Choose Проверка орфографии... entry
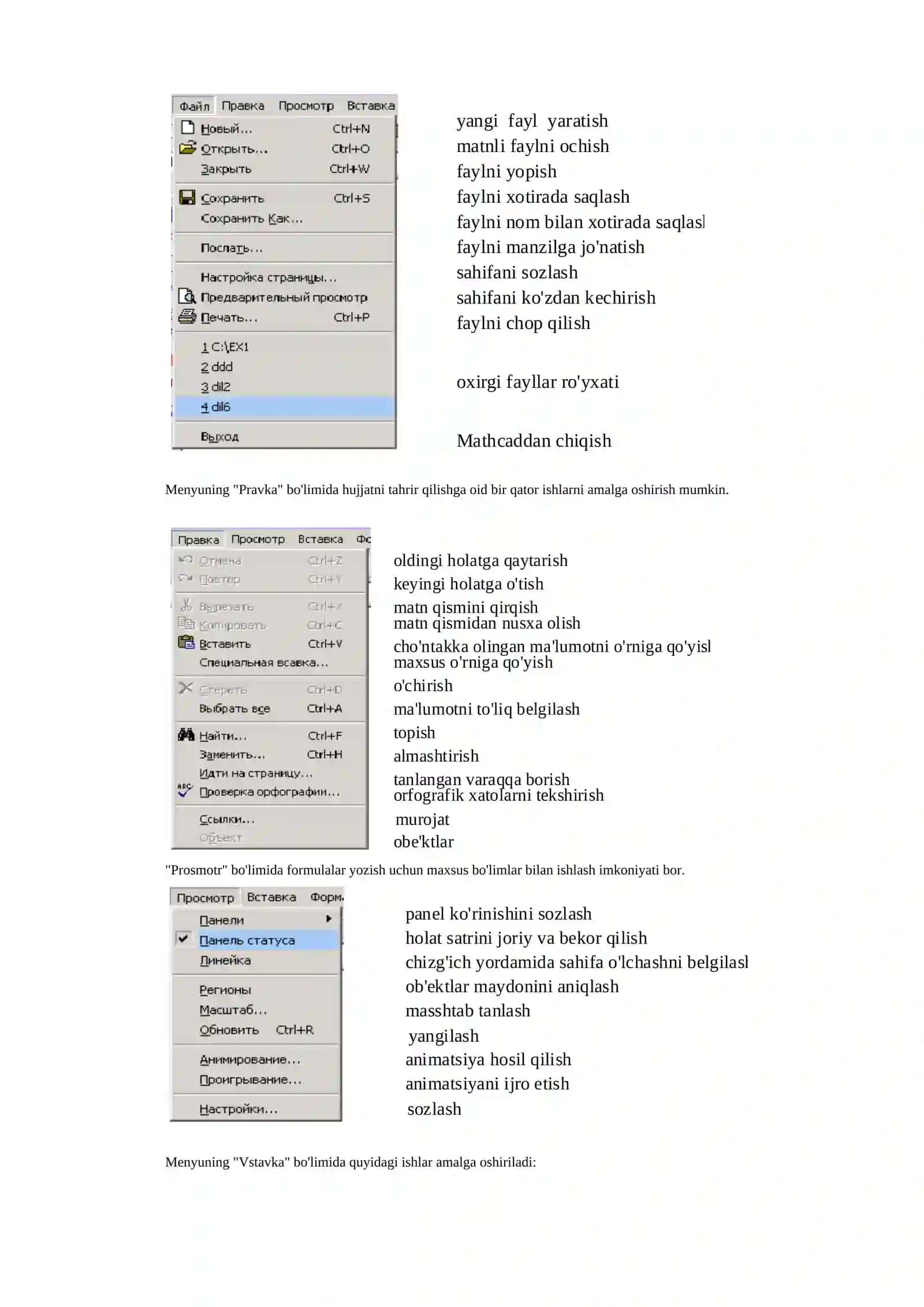924x1307 pixels. (x=270, y=792)
